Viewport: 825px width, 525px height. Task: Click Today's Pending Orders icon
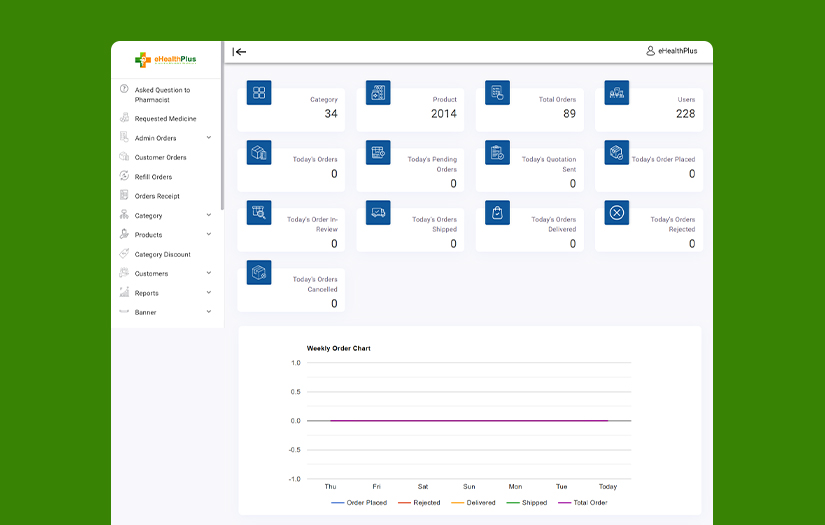point(378,153)
